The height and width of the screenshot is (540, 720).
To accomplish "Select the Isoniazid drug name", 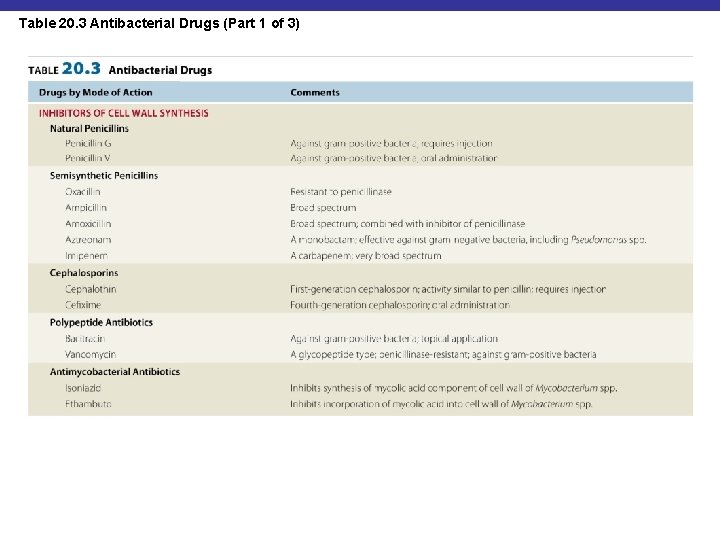I will click(83, 388).
